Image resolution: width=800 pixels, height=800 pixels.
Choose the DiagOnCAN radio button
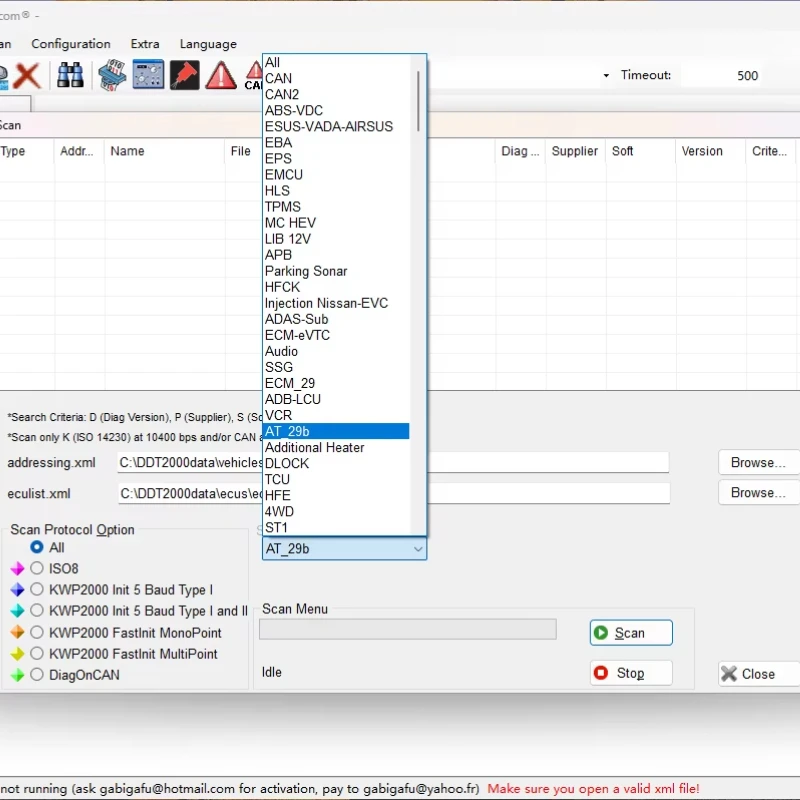[x=37, y=674]
